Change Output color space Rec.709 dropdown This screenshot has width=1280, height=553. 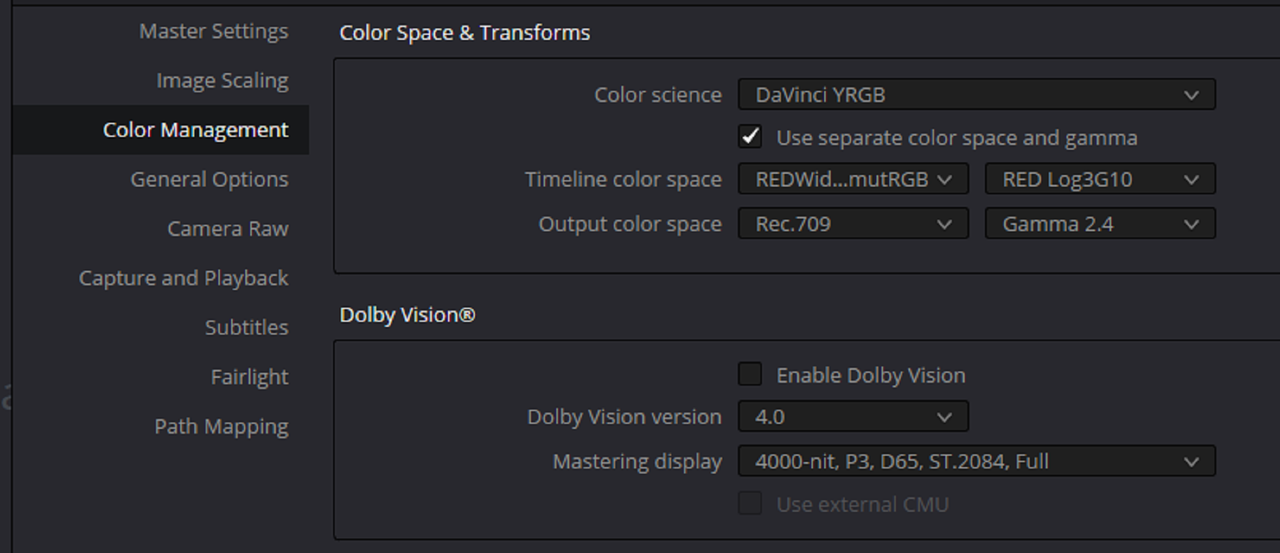[853, 224]
